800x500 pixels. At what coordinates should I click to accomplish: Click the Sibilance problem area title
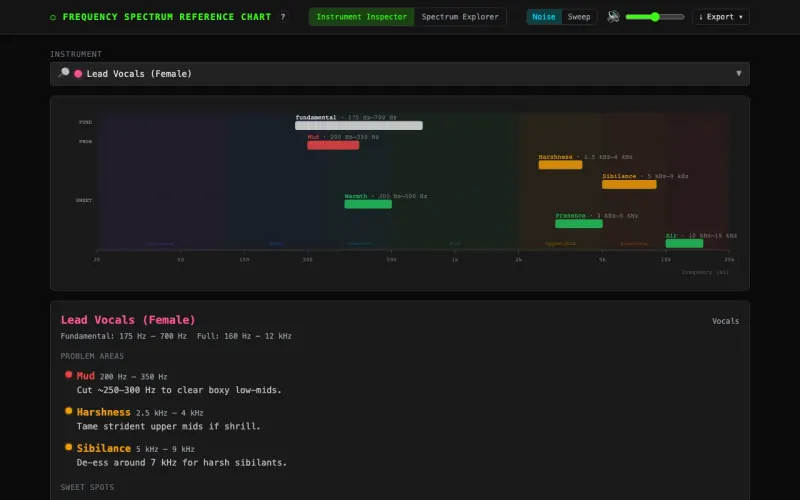pos(104,448)
